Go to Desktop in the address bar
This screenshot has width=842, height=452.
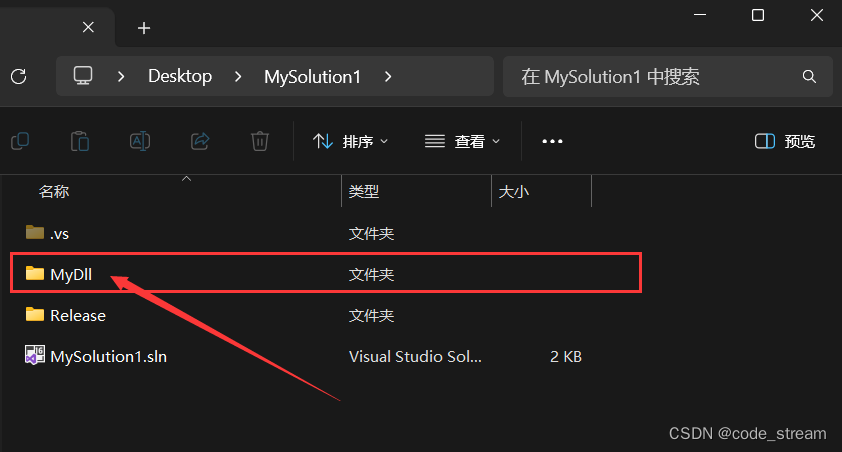click(x=180, y=76)
